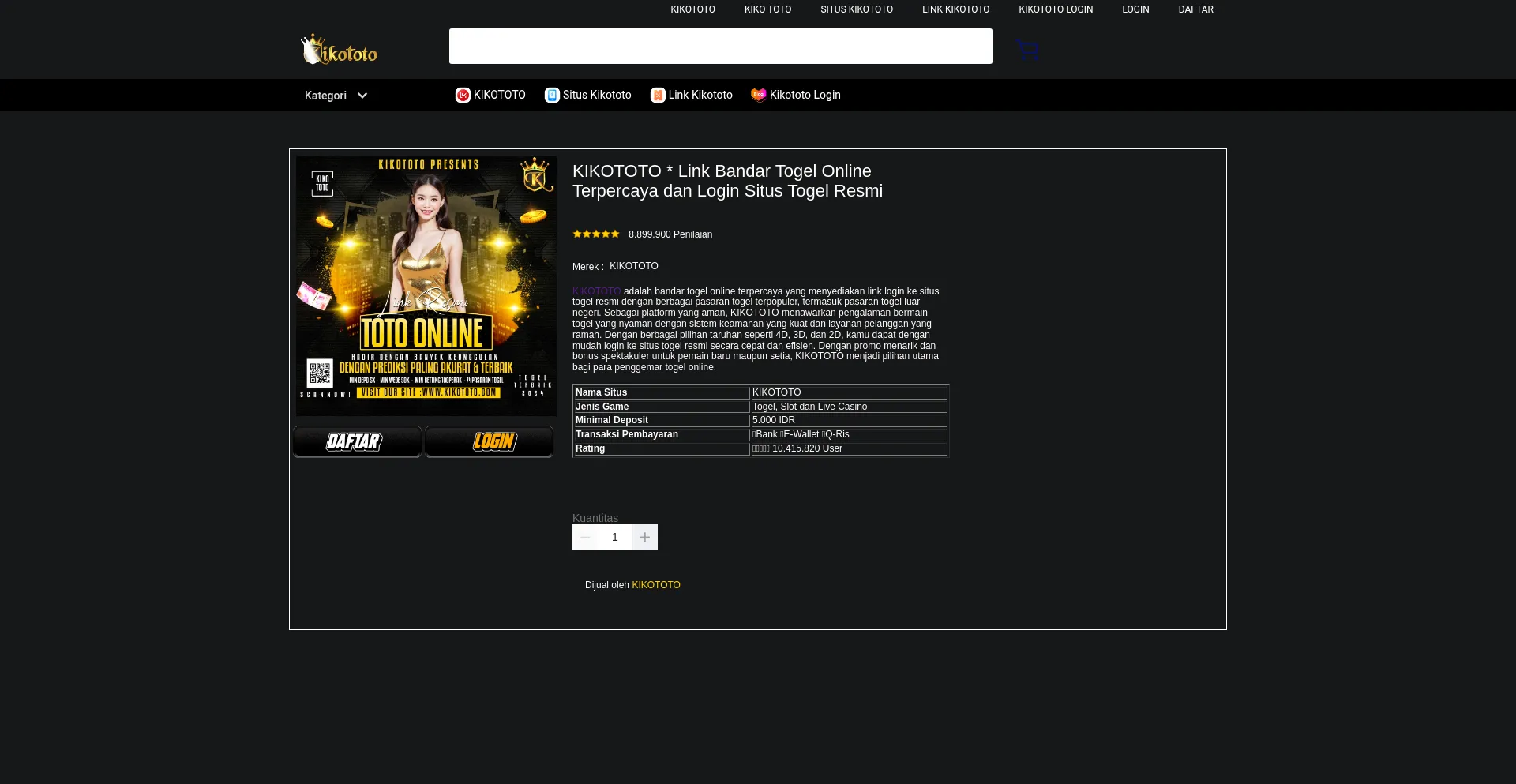This screenshot has height=784, width=1516.
Task: Click the heart icon beside Kikototo Login
Action: tap(758, 96)
